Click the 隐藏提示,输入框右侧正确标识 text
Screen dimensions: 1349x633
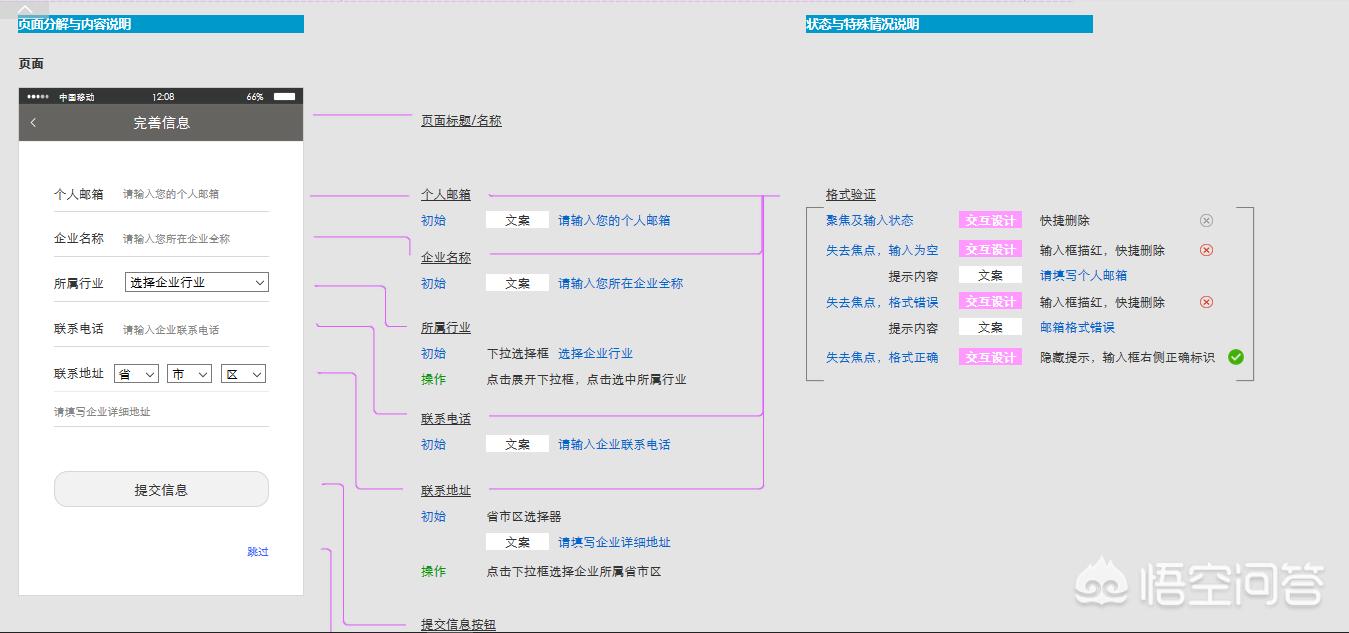[x=1127, y=357]
